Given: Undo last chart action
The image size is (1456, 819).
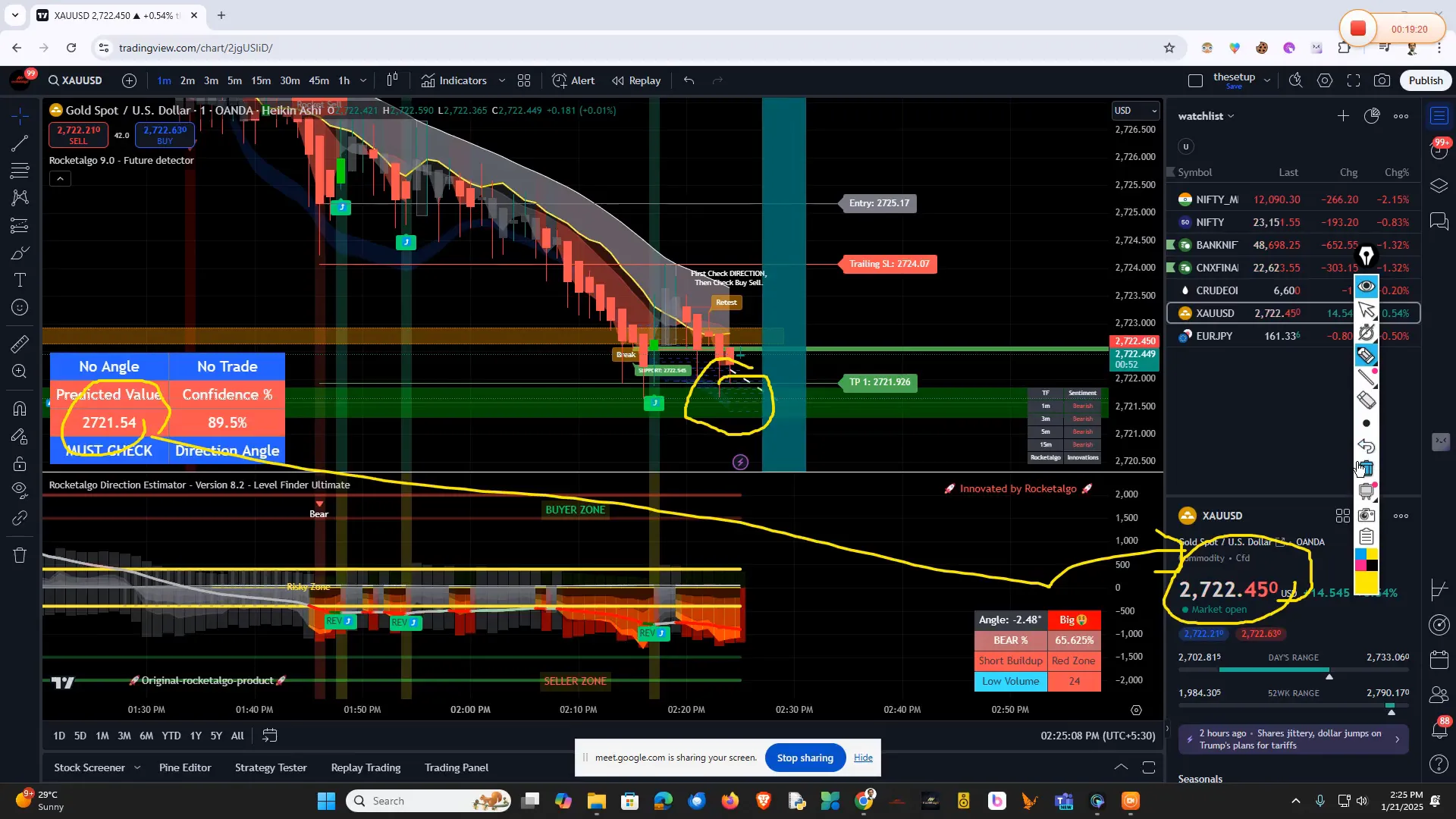Looking at the screenshot, I should coord(689,80).
